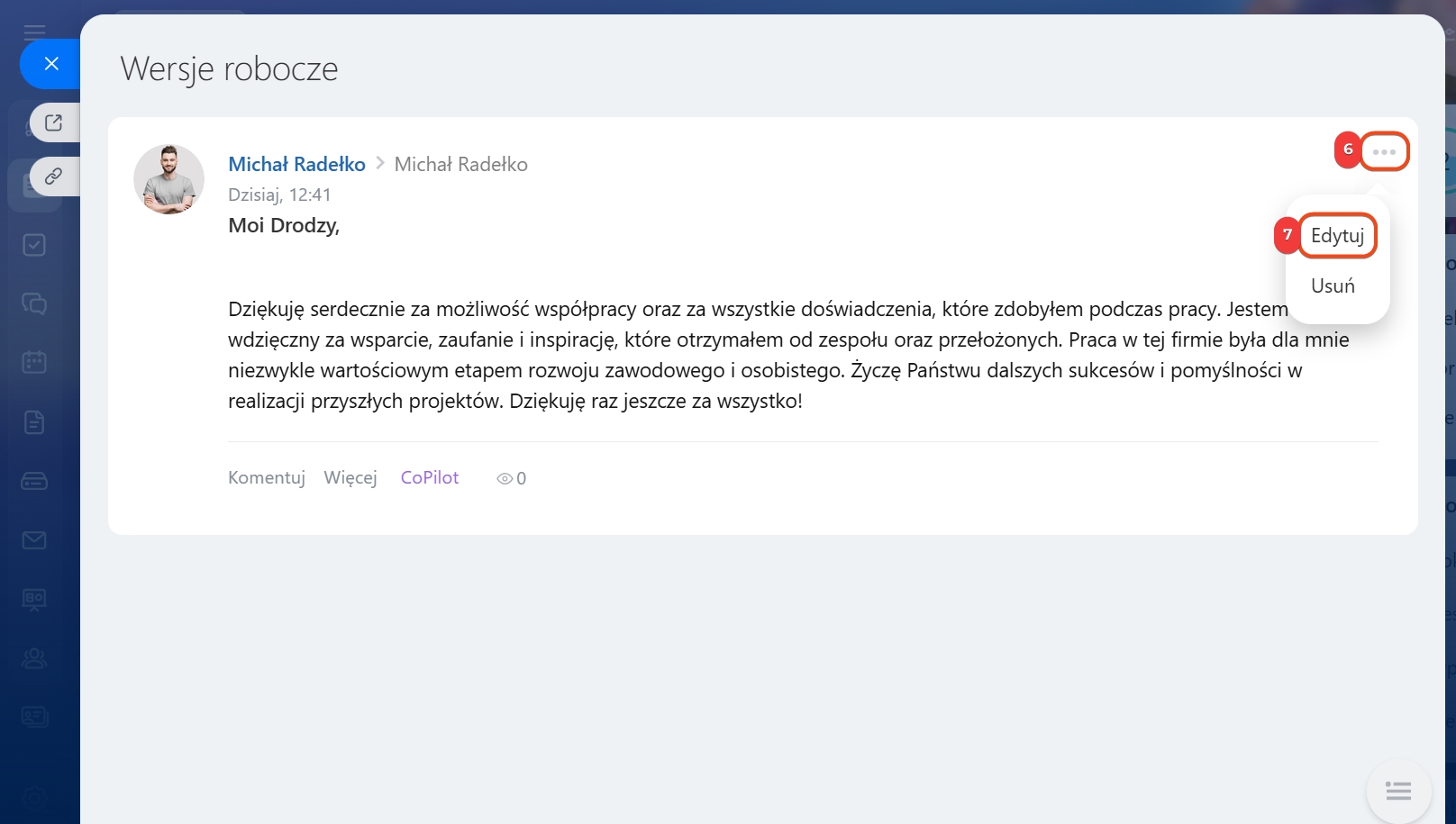Toggle the hamburger menu at top left
This screenshot has width=1456, height=824.
tap(34, 32)
